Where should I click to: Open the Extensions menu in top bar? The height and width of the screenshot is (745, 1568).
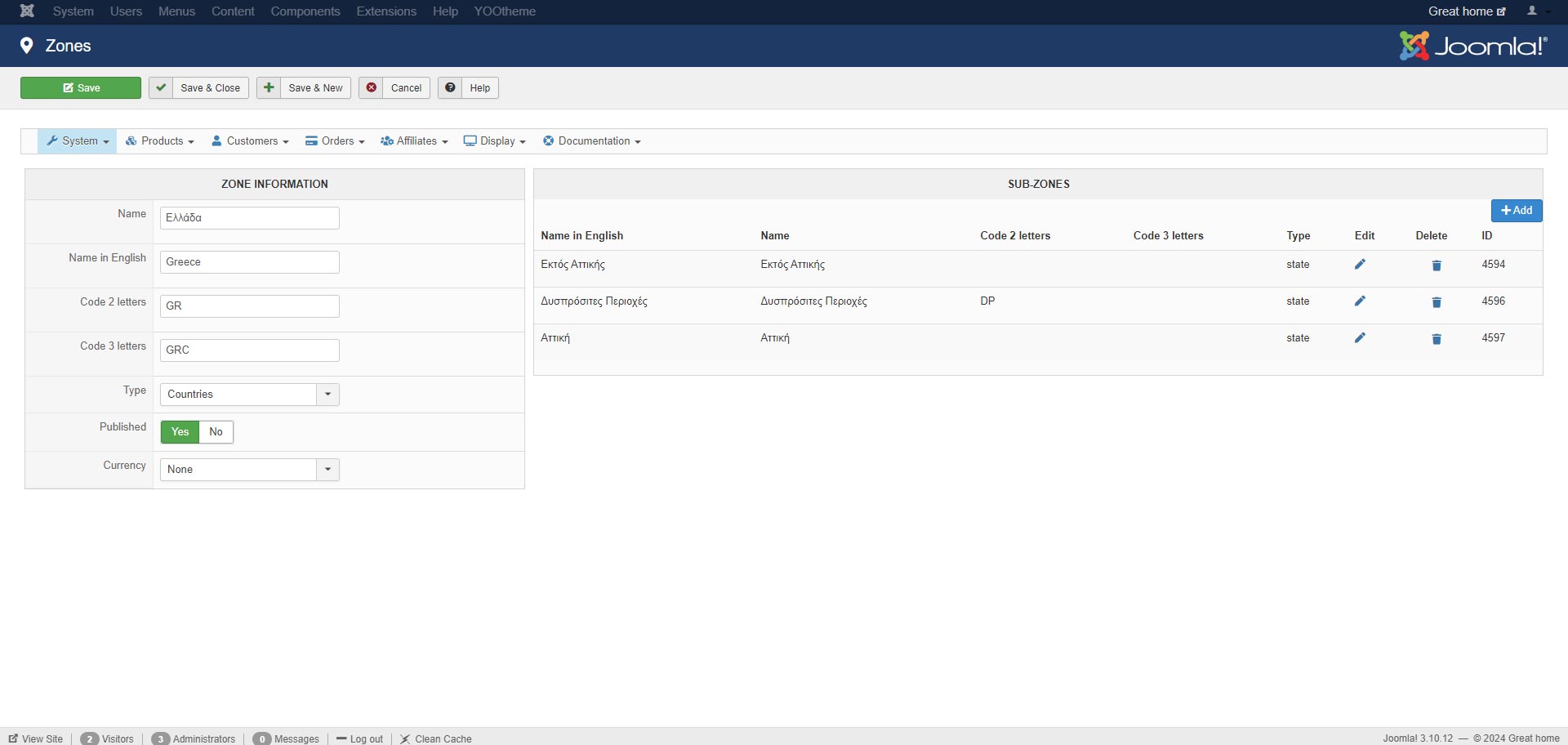[x=385, y=11]
